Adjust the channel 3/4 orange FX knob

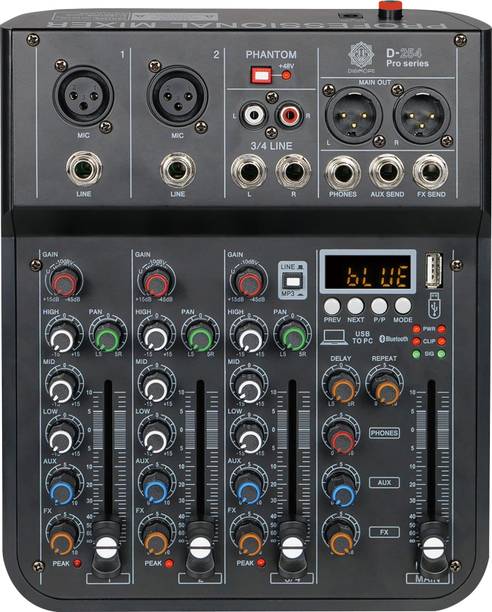248,539
